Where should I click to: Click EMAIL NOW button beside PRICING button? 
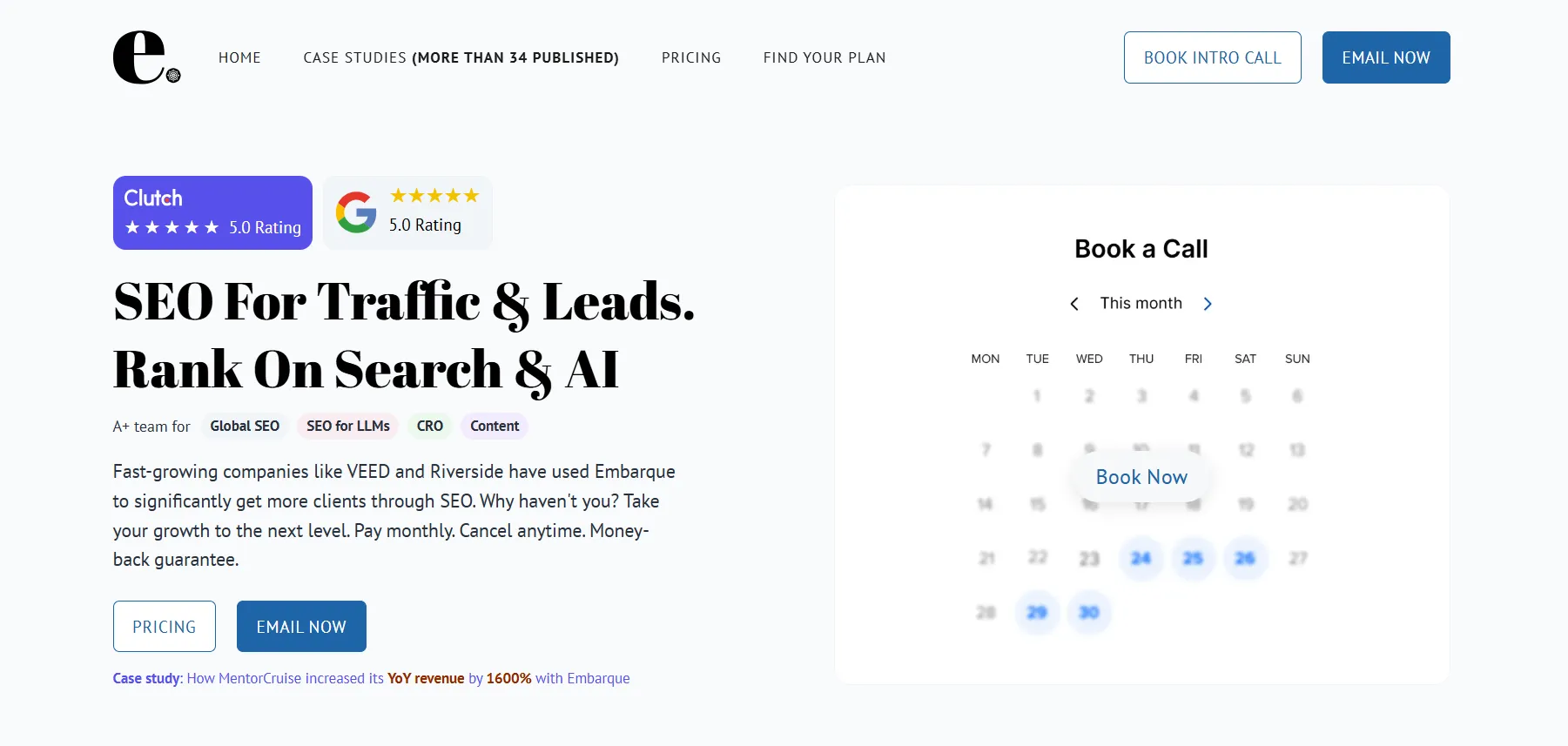(301, 627)
